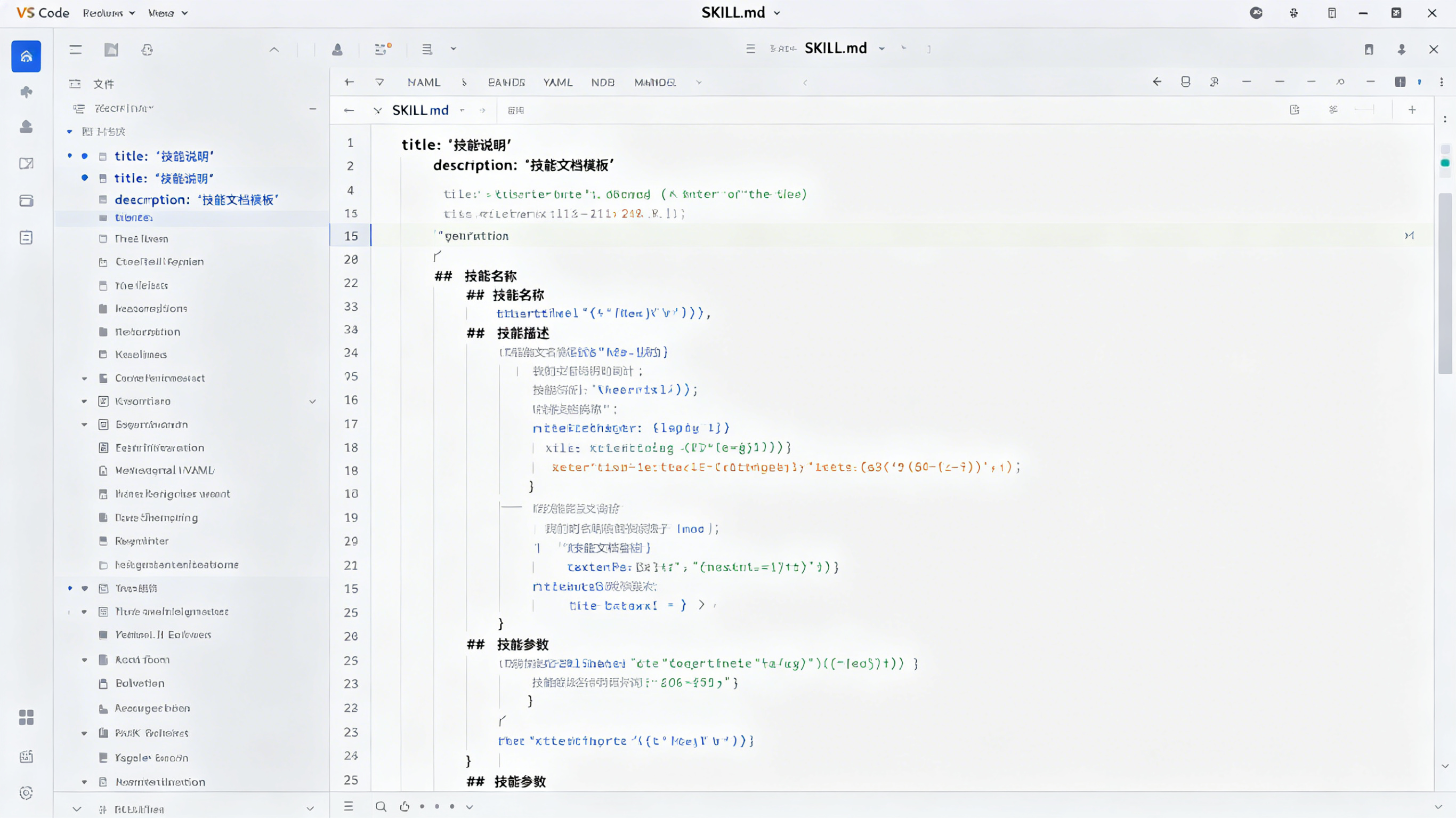Open the edit note icon in the activity bar

[x=26, y=164]
